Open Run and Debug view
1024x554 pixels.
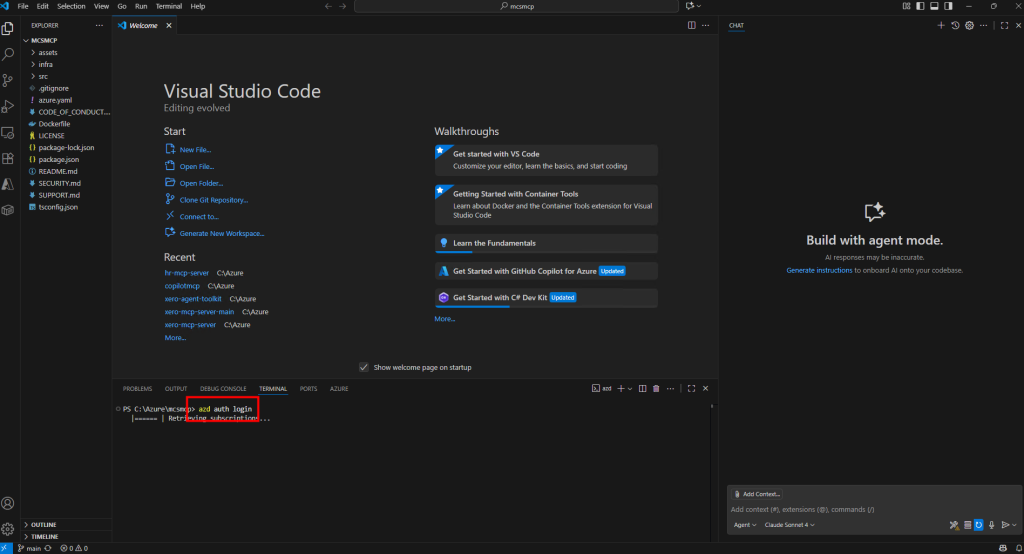click(8, 106)
